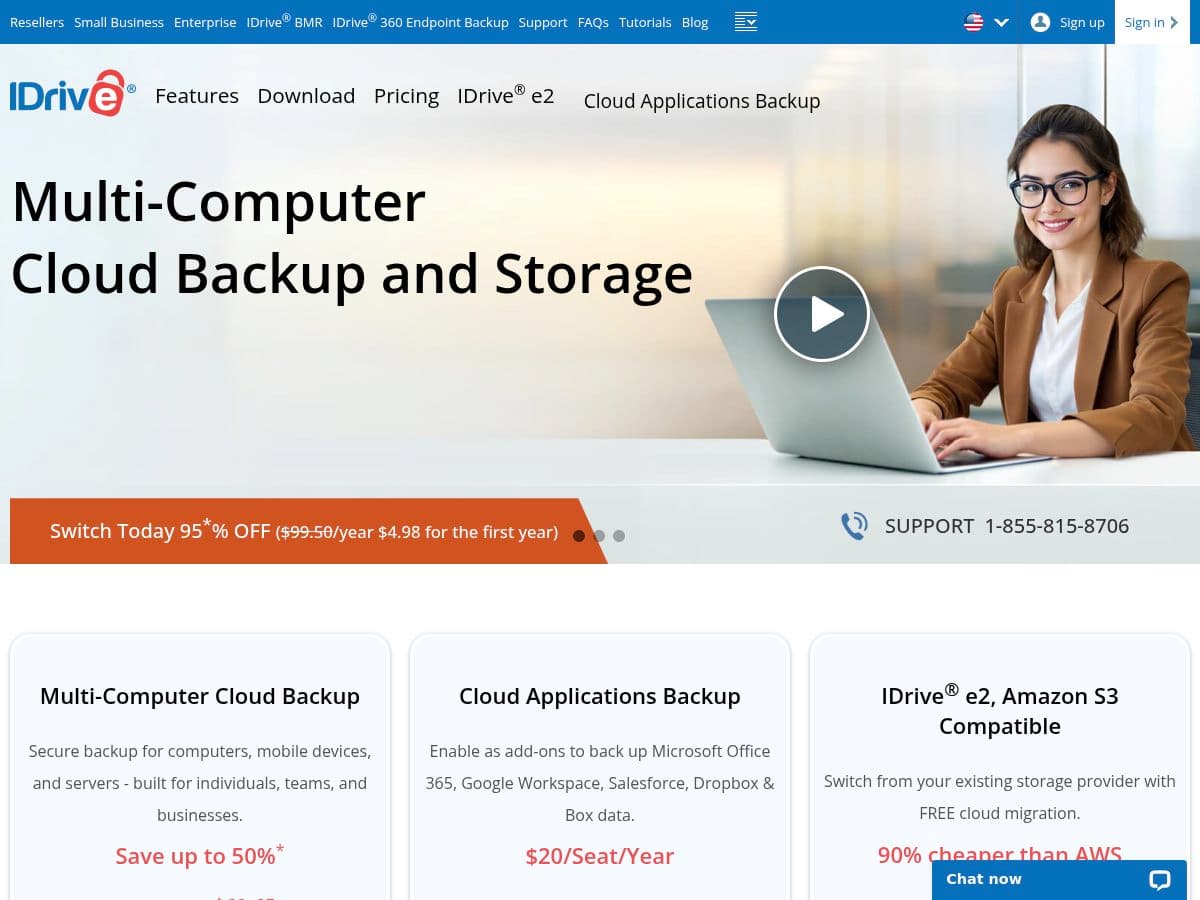
Task: Select the second banner carousel dot
Action: coord(599,536)
